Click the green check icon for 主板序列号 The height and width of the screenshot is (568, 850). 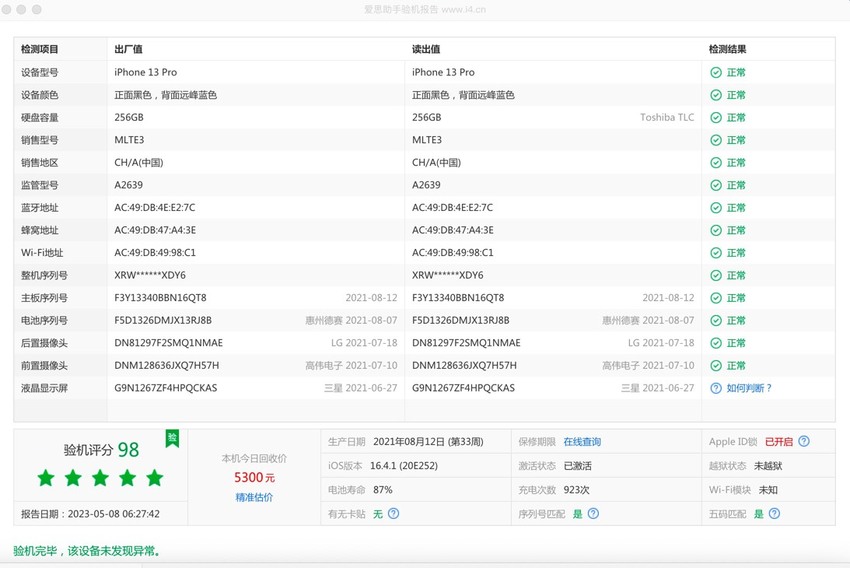click(x=716, y=298)
